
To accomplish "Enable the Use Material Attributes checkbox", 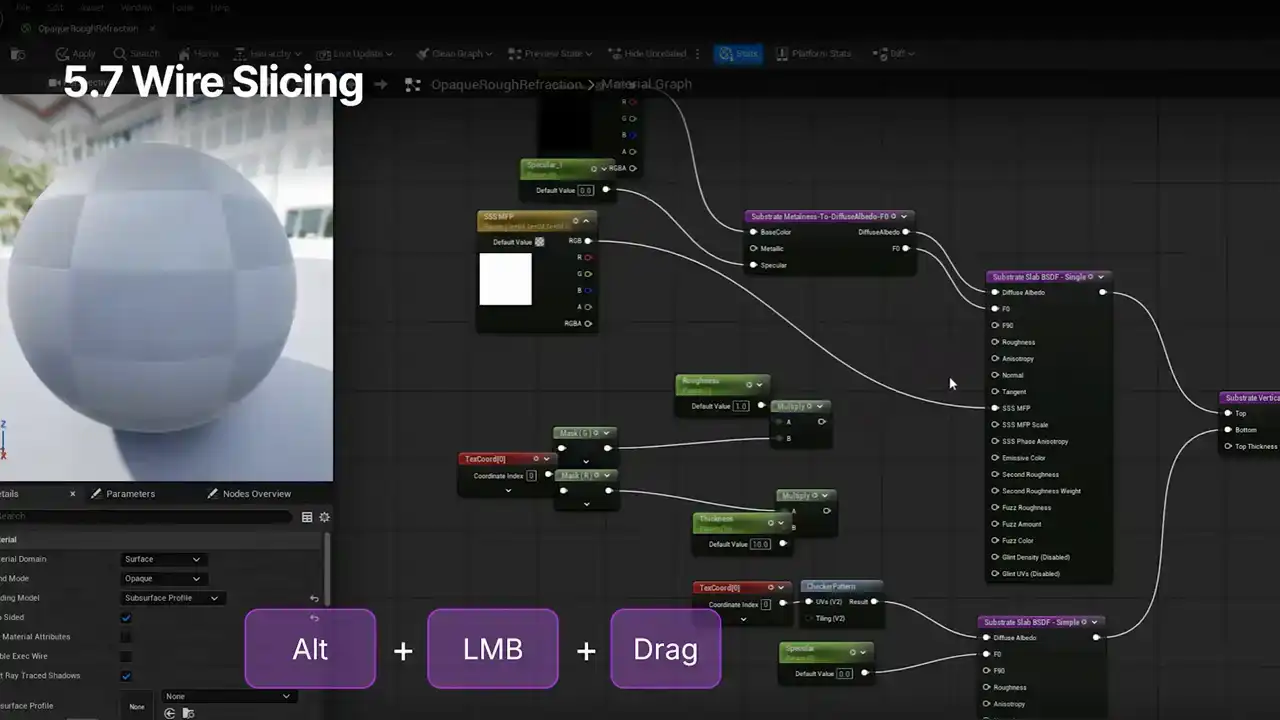I will click(126, 637).
